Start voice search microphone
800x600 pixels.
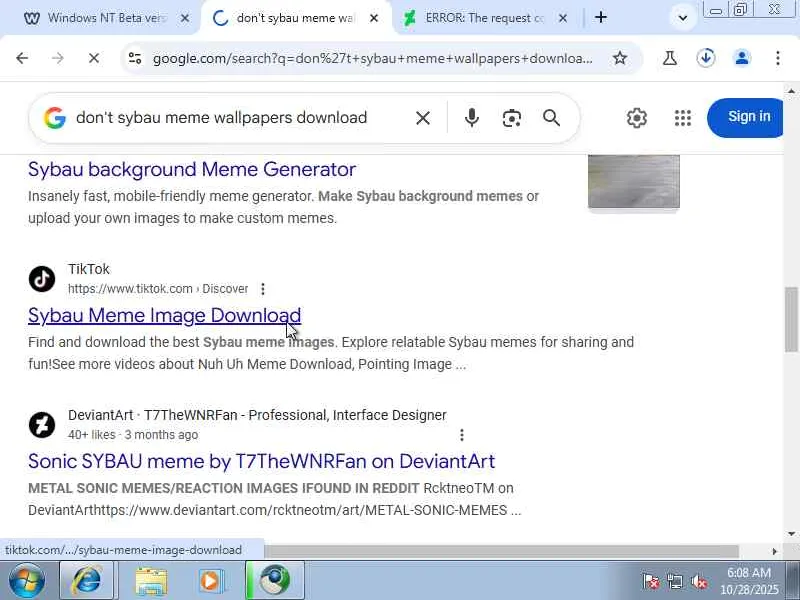tap(471, 118)
